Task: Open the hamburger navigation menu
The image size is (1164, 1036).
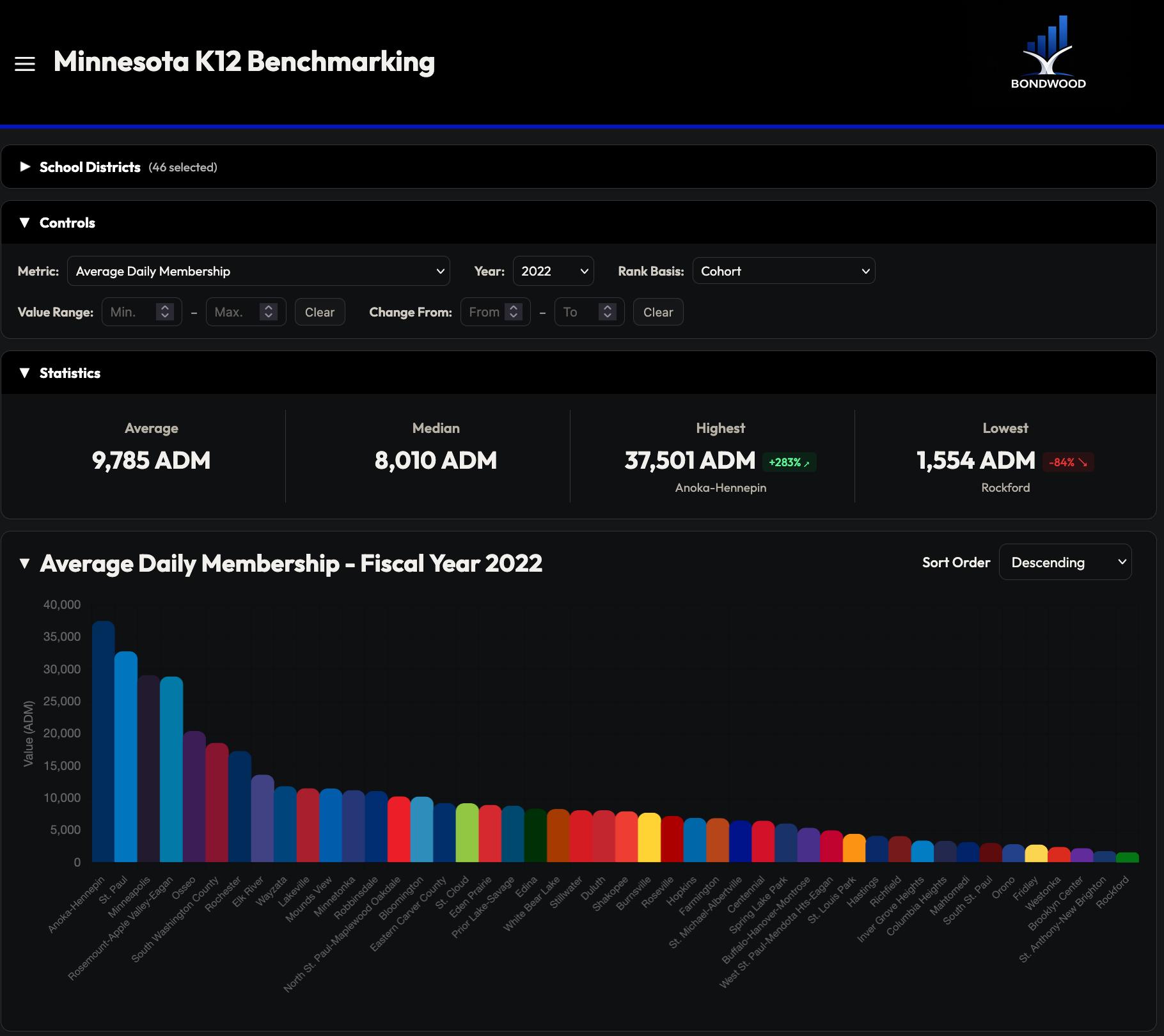Action: coord(25,63)
